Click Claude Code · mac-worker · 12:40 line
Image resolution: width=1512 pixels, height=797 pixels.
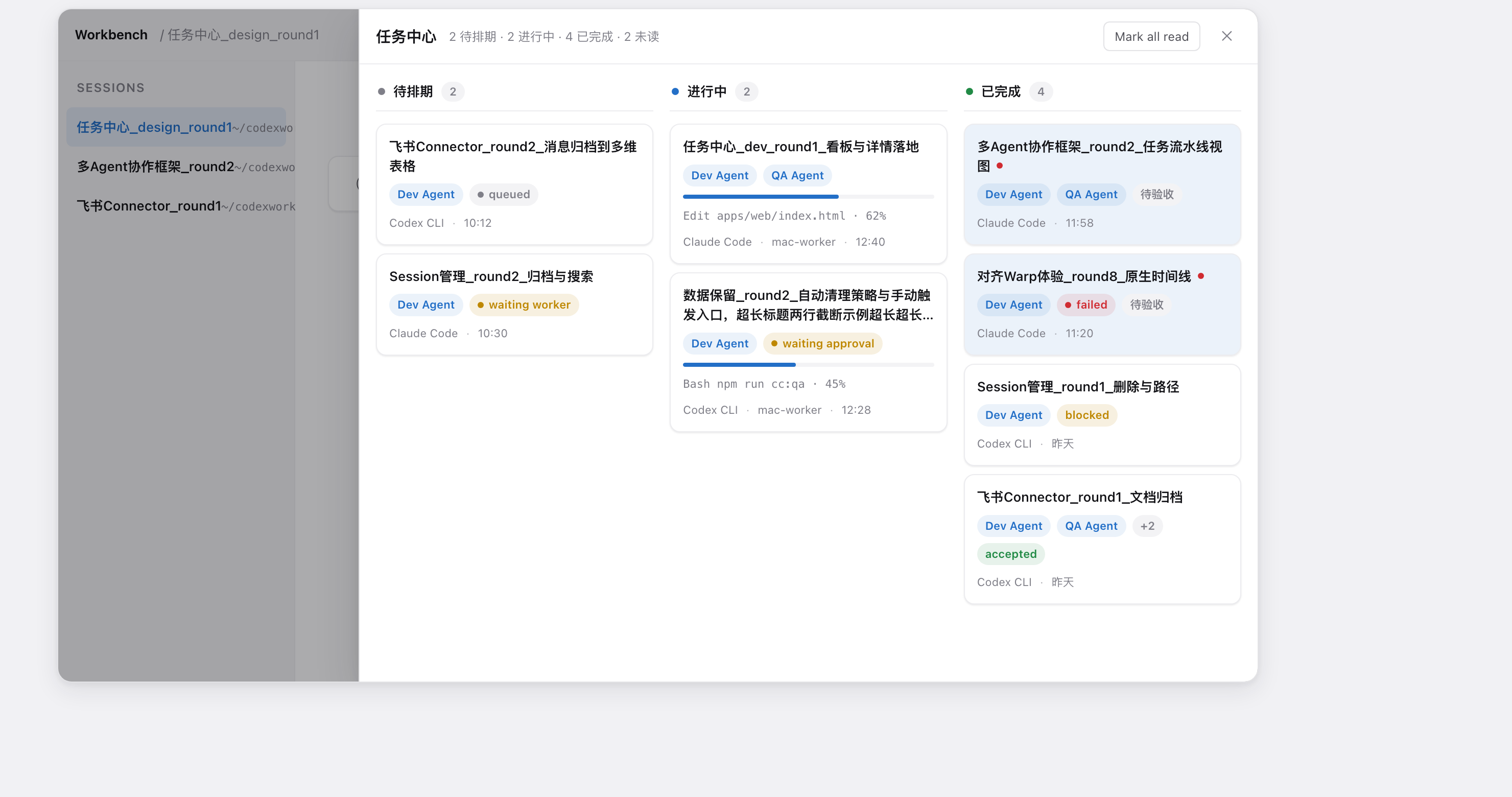click(784, 242)
